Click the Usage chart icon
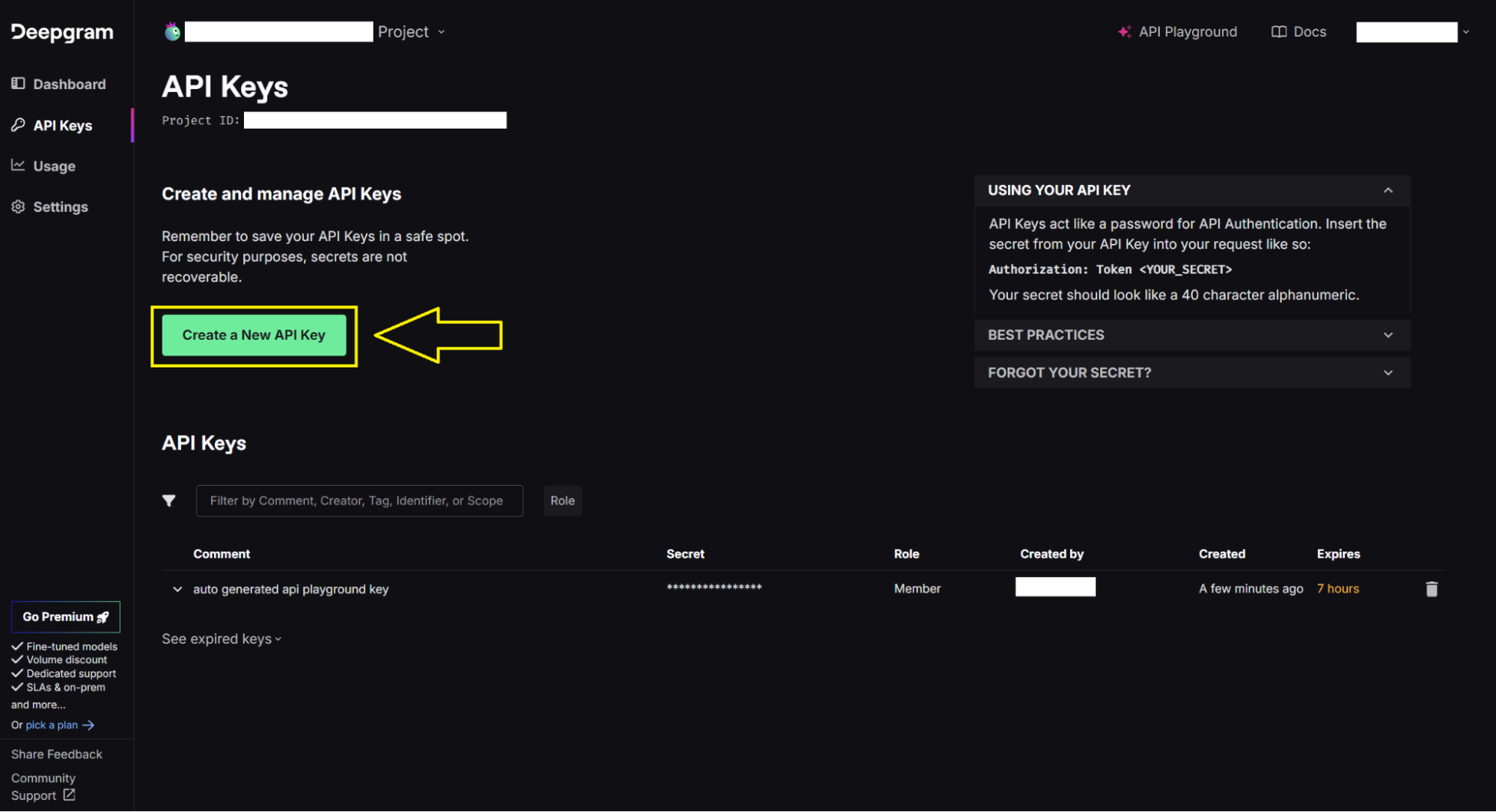The width and height of the screenshot is (1496, 812). point(18,165)
